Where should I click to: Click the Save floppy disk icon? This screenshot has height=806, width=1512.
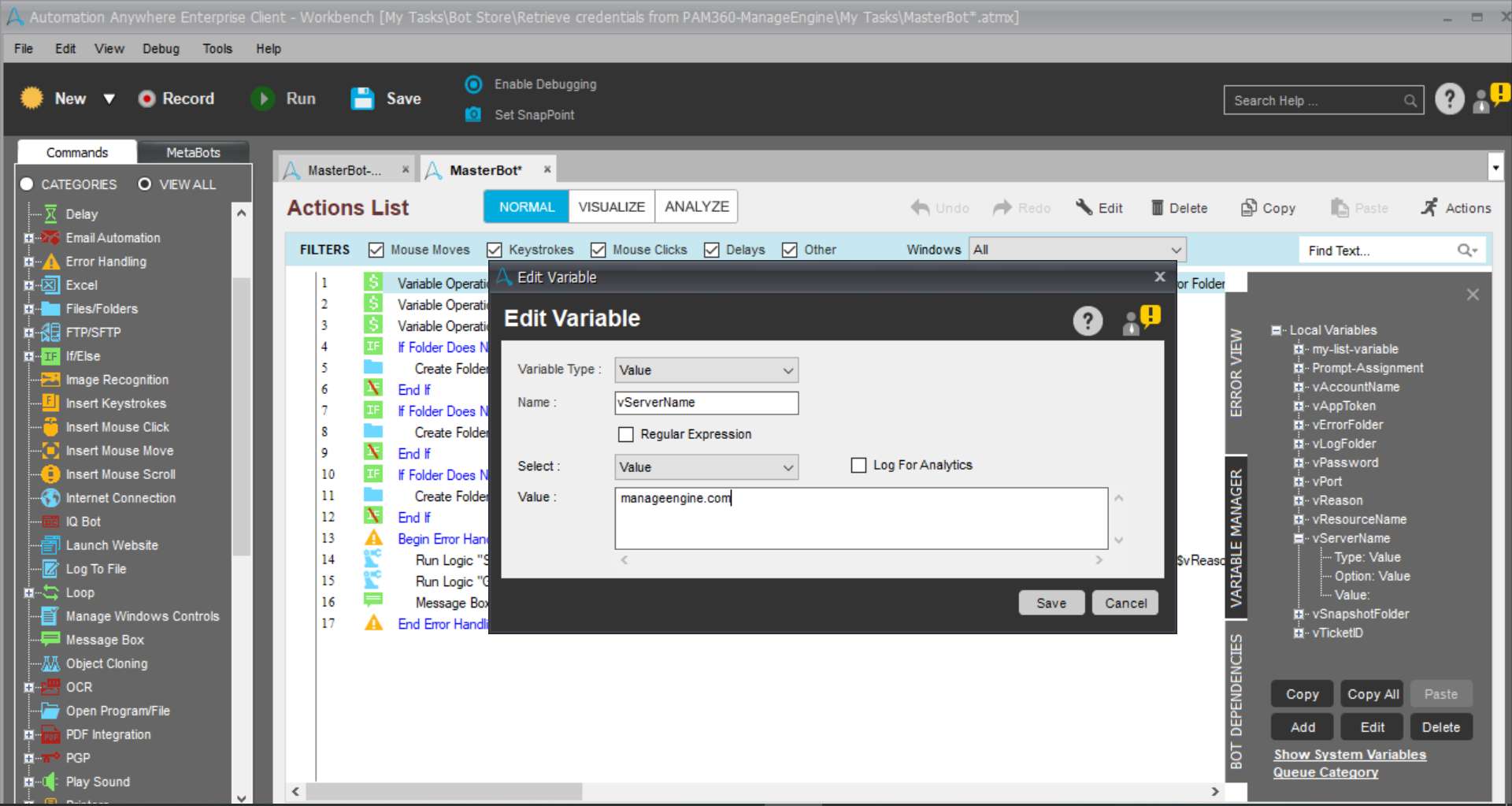pyautogui.click(x=362, y=98)
